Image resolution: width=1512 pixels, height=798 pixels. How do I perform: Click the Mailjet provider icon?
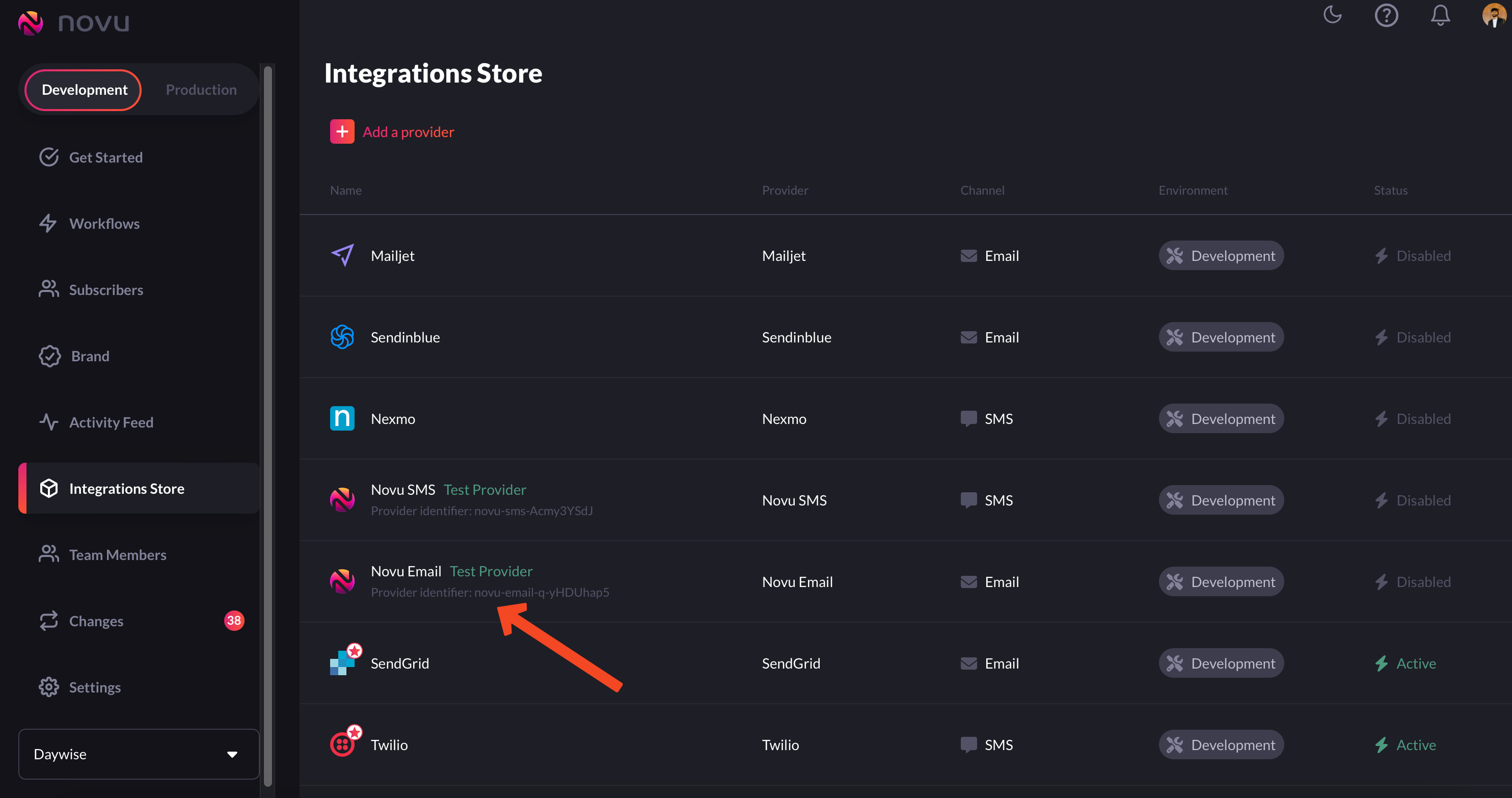(343, 255)
